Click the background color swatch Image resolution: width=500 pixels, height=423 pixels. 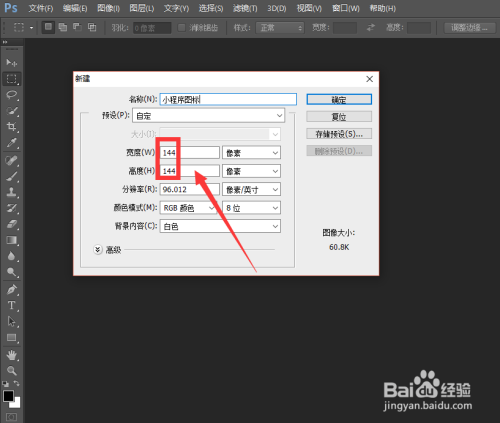point(16,404)
